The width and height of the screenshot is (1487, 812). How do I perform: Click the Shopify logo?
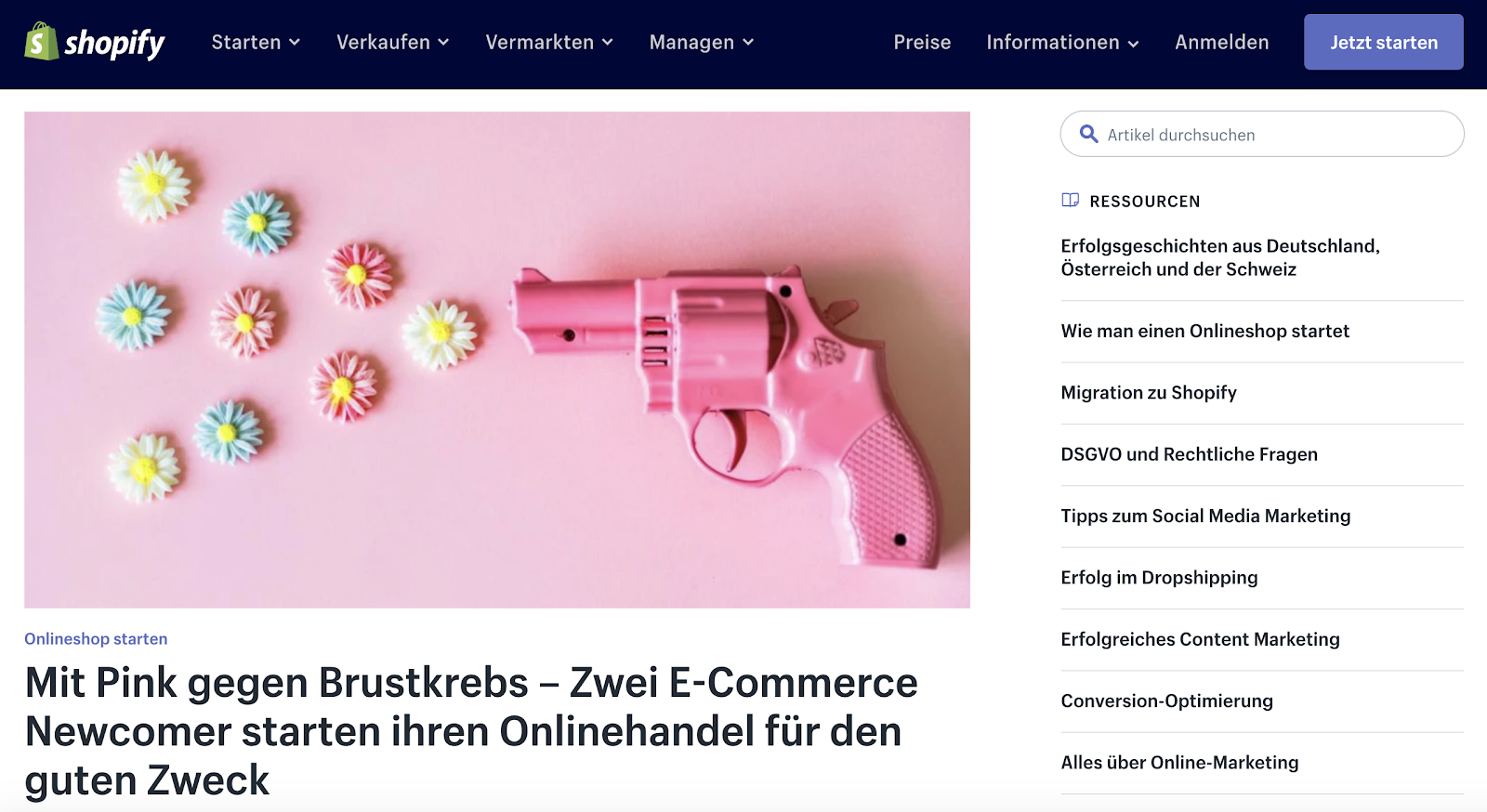pyautogui.click(x=95, y=42)
